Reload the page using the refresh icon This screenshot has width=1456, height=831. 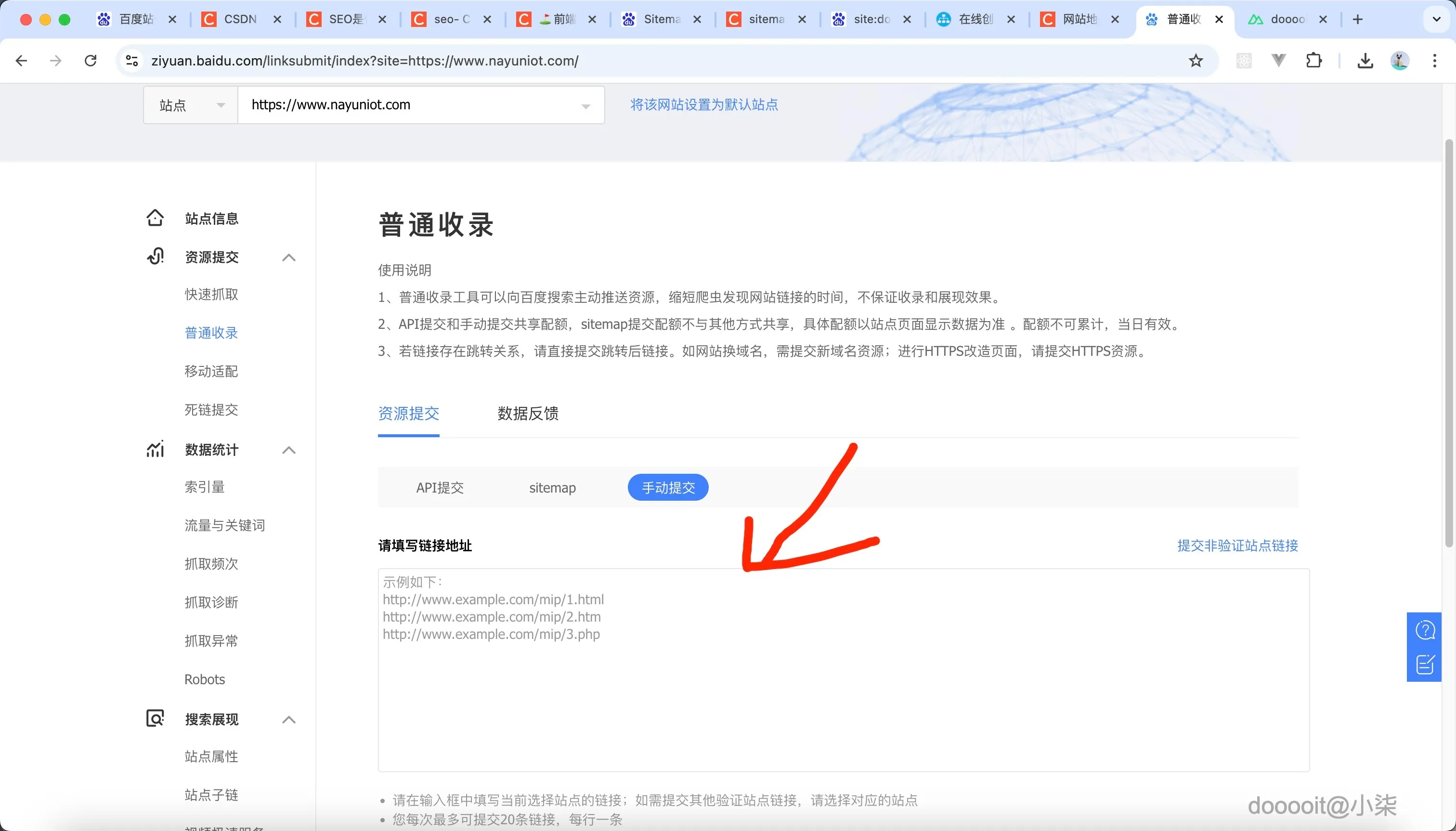coord(90,61)
